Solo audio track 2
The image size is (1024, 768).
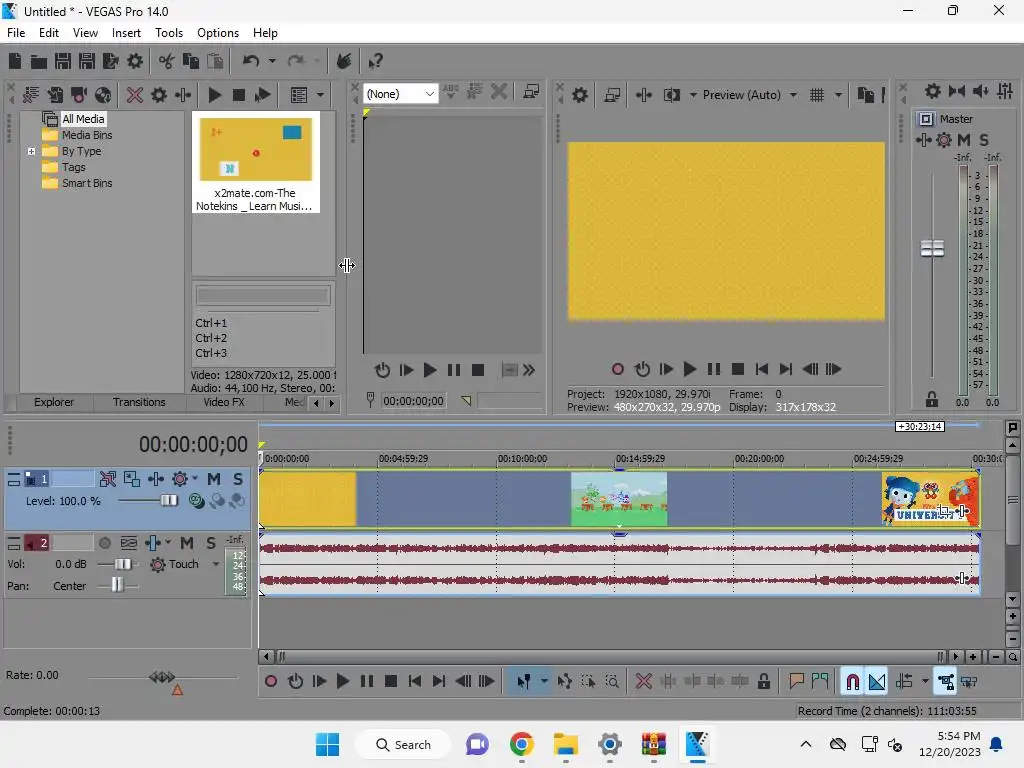click(x=211, y=543)
